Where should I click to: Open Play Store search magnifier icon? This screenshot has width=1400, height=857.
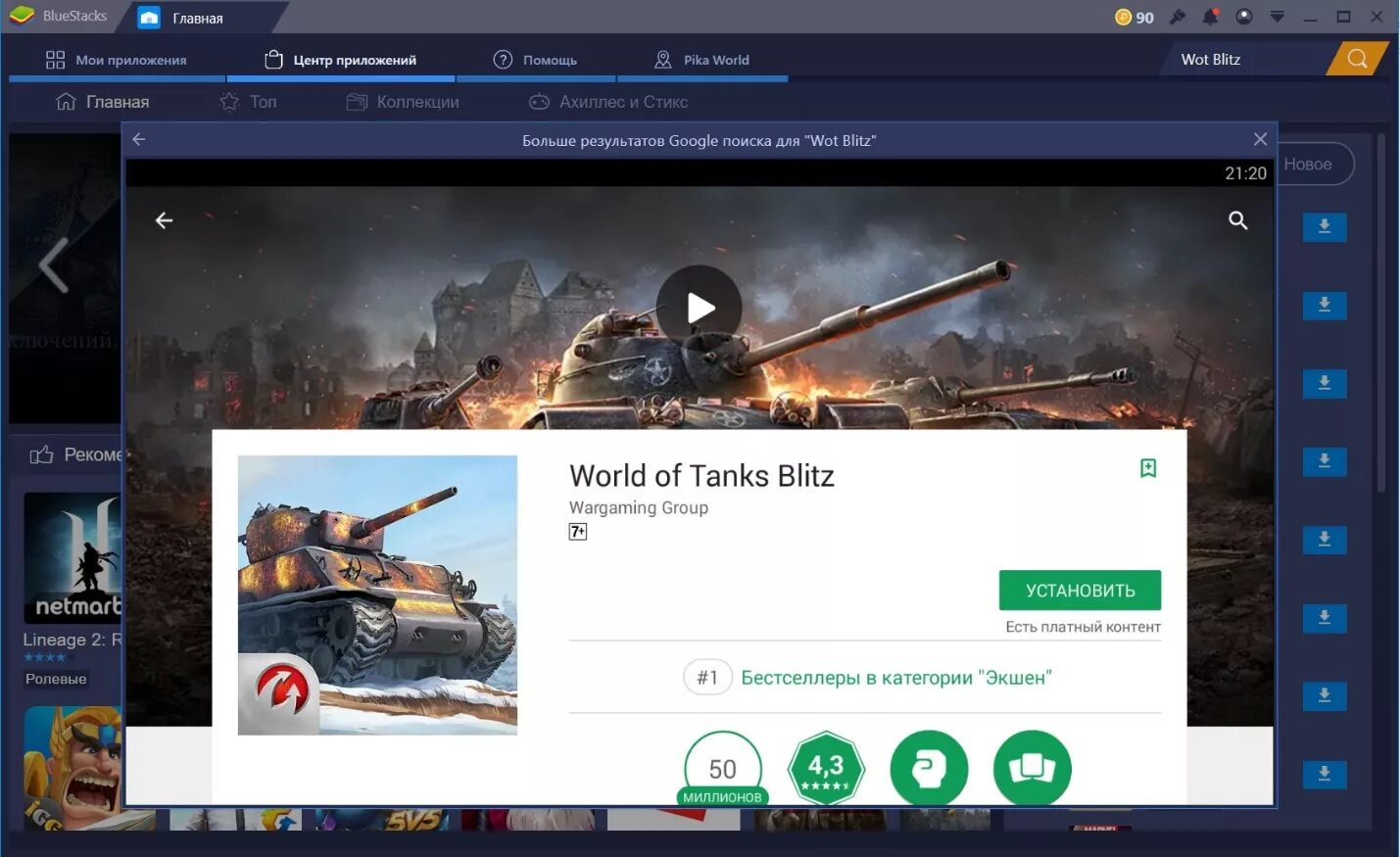point(1238,220)
